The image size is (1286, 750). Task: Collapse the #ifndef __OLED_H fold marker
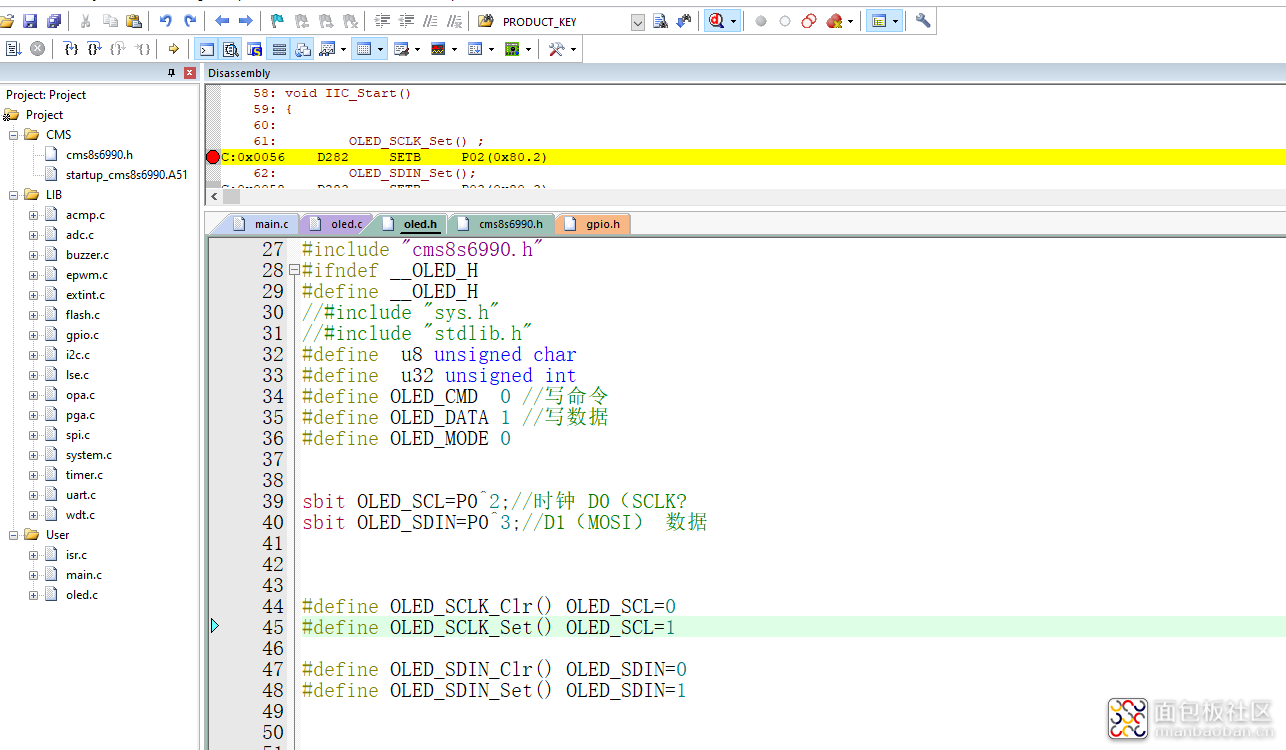294,271
